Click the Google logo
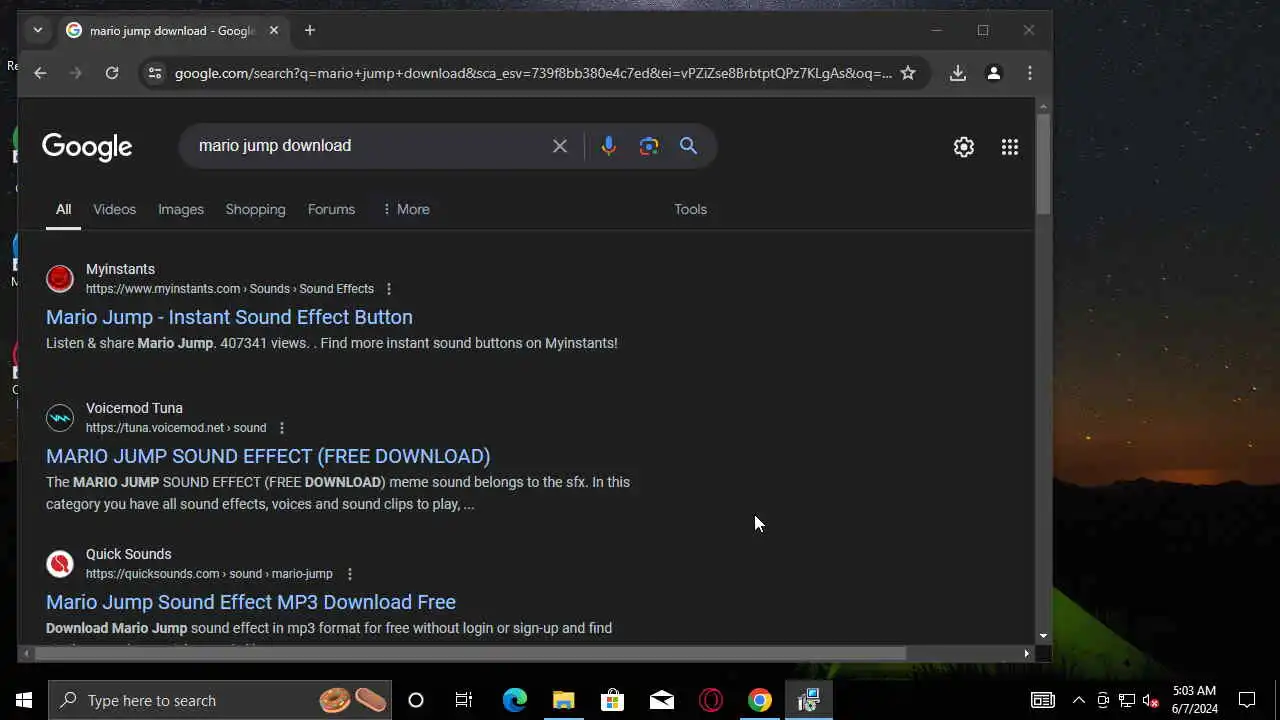 [x=87, y=147]
